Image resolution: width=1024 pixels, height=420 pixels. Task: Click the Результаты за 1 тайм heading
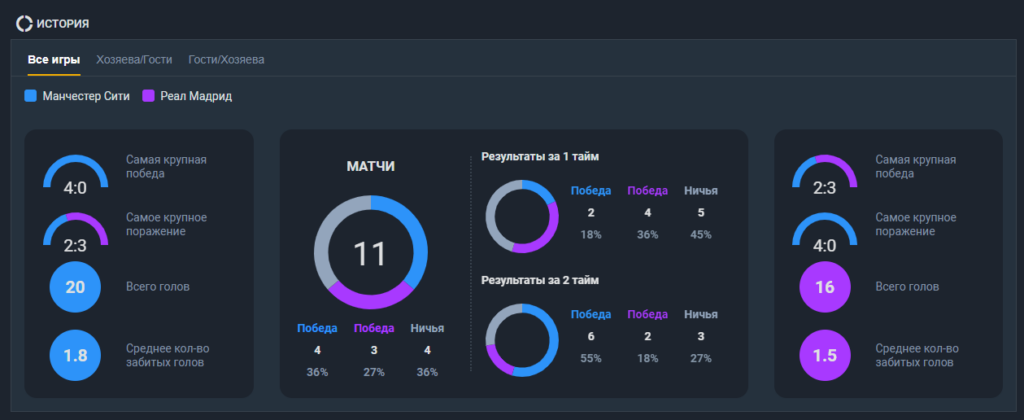540,156
